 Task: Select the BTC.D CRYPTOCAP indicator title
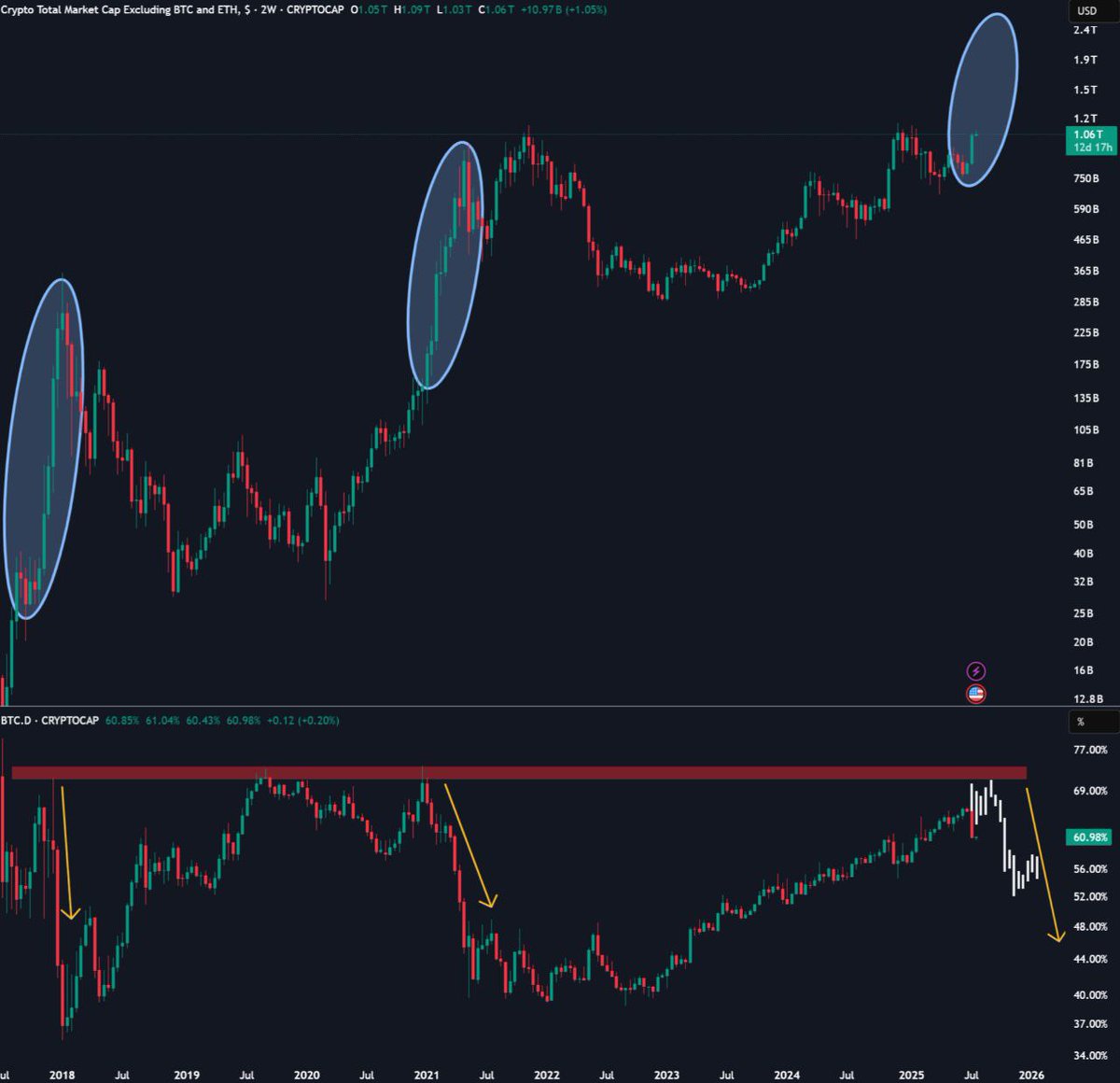[50, 721]
